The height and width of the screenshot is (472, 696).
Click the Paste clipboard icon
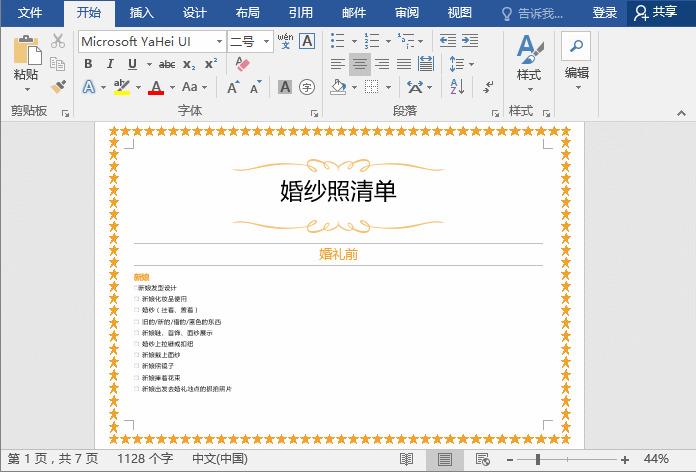(27, 50)
